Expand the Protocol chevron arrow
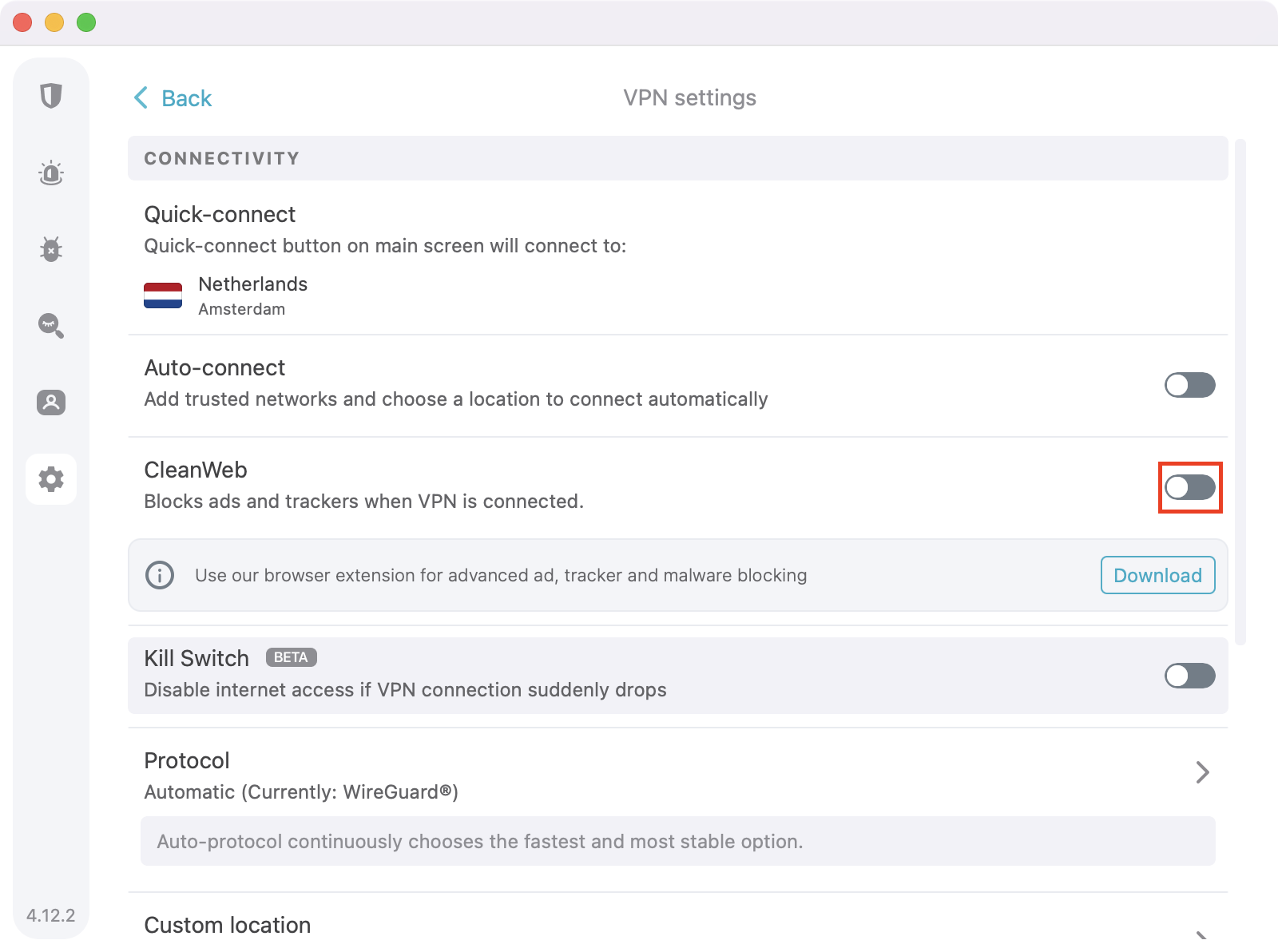1278x952 pixels. pyautogui.click(x=1202, y=772)
